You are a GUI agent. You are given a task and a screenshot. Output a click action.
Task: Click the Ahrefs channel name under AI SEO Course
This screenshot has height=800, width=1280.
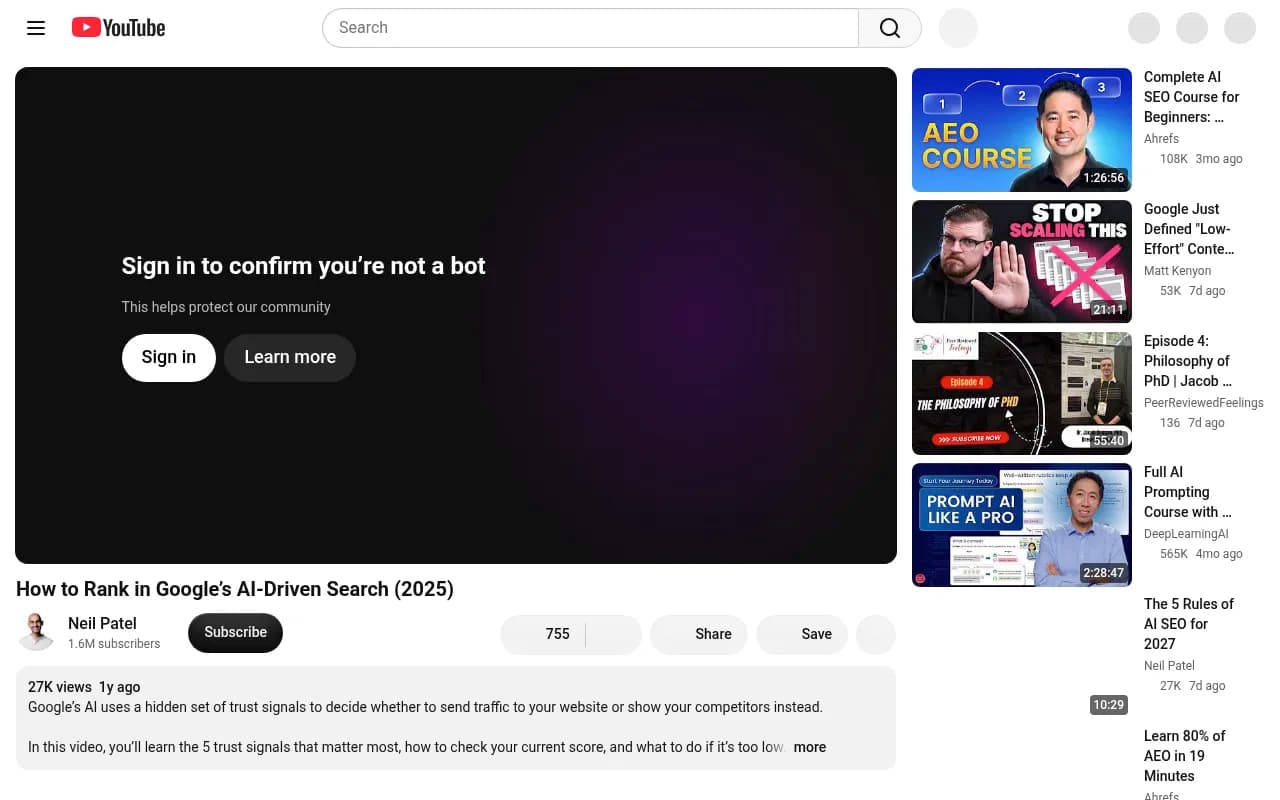pos(1161,139)
